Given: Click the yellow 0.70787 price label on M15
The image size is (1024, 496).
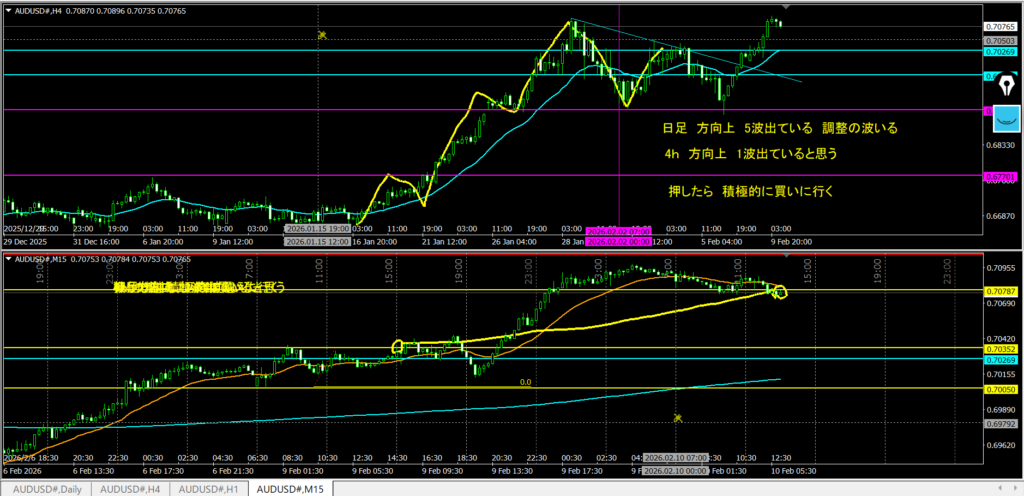Looking at the screenshot, I should pos(999,290).
